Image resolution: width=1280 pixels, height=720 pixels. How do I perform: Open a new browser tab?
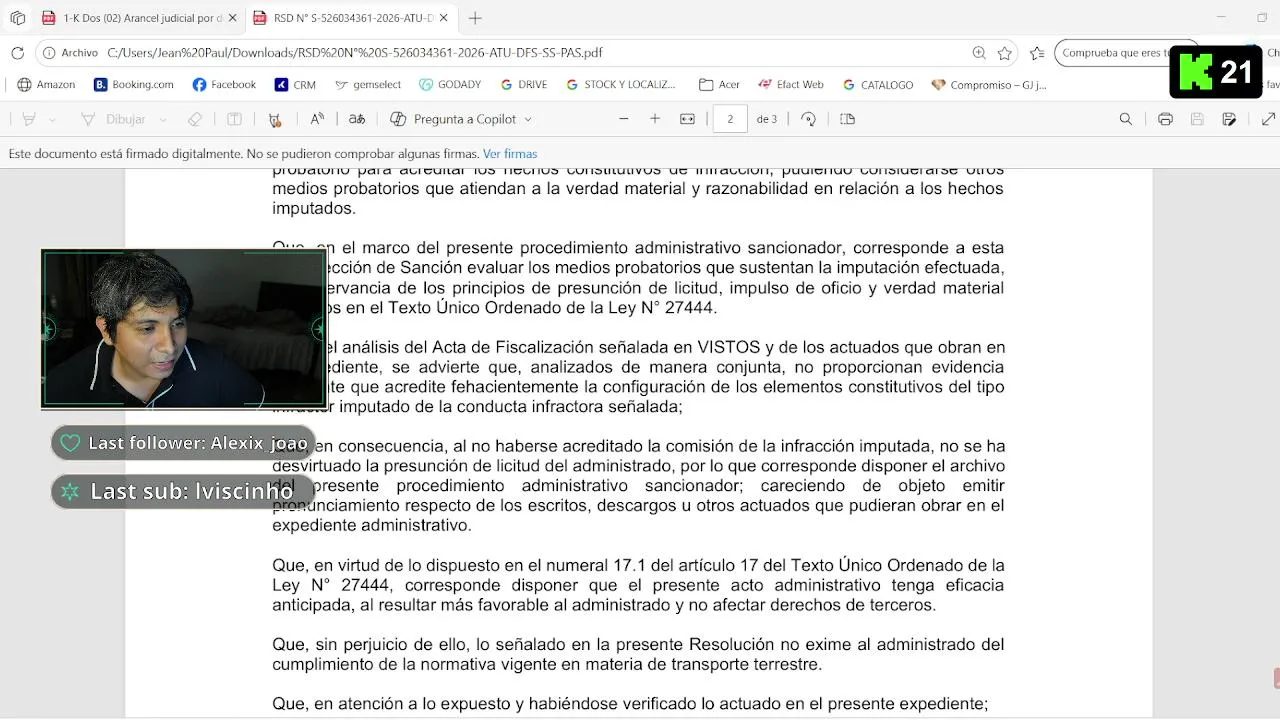click(475, 18)
